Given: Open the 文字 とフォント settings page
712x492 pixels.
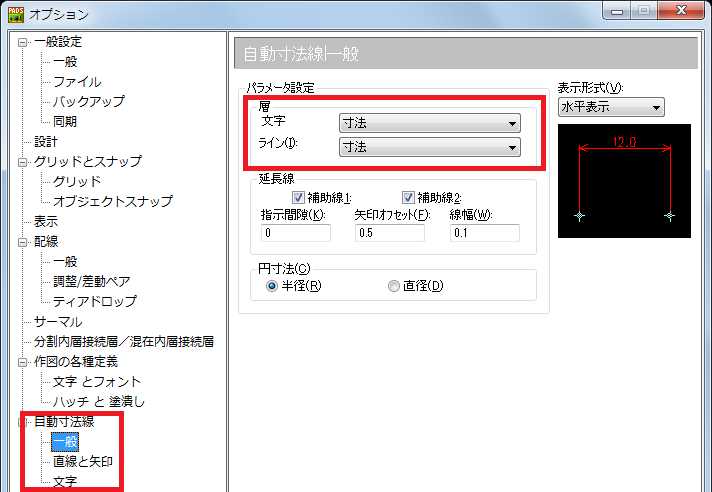Looking at the screenshot, I should coord(97,382).
